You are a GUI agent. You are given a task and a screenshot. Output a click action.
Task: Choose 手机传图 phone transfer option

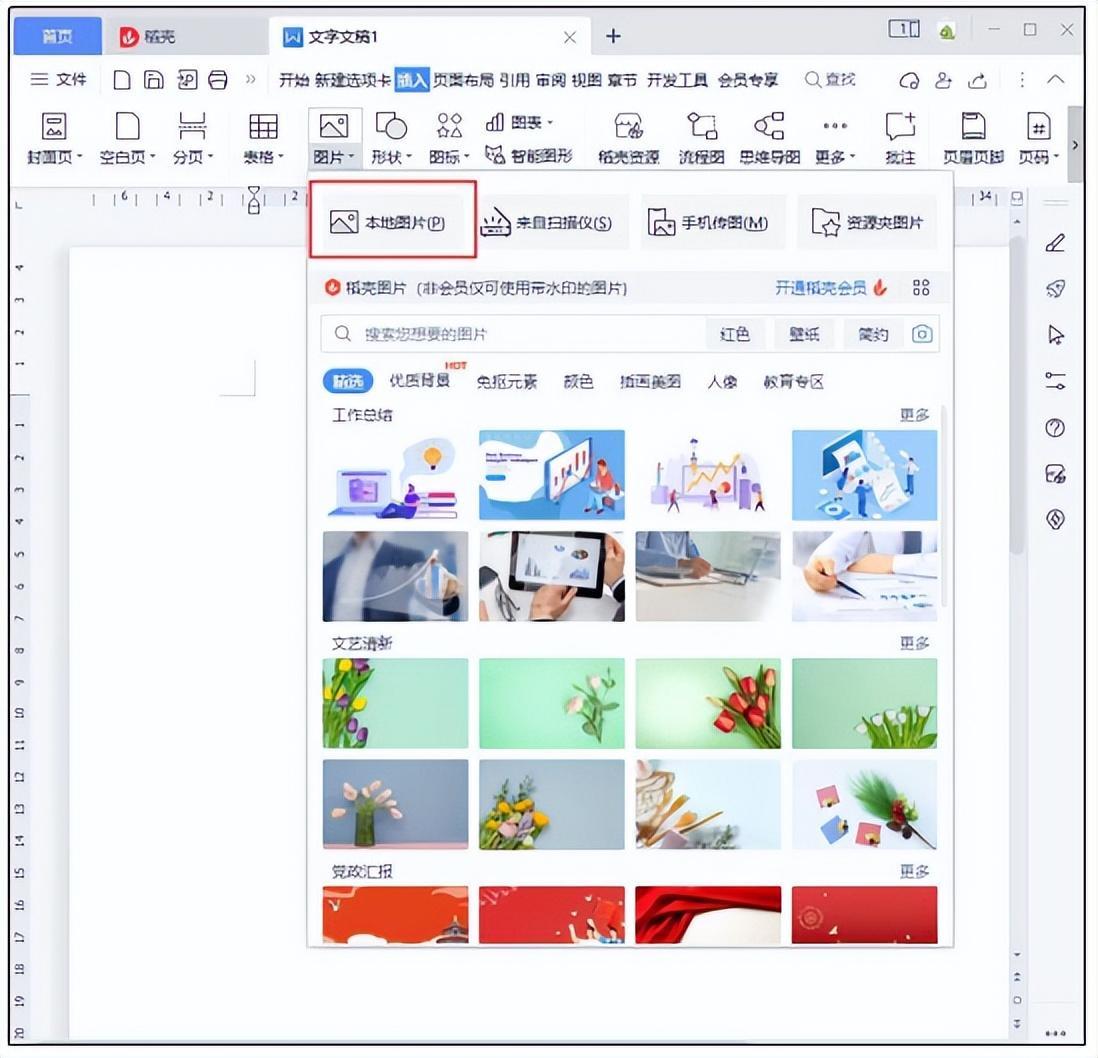[x=709, y=223]
